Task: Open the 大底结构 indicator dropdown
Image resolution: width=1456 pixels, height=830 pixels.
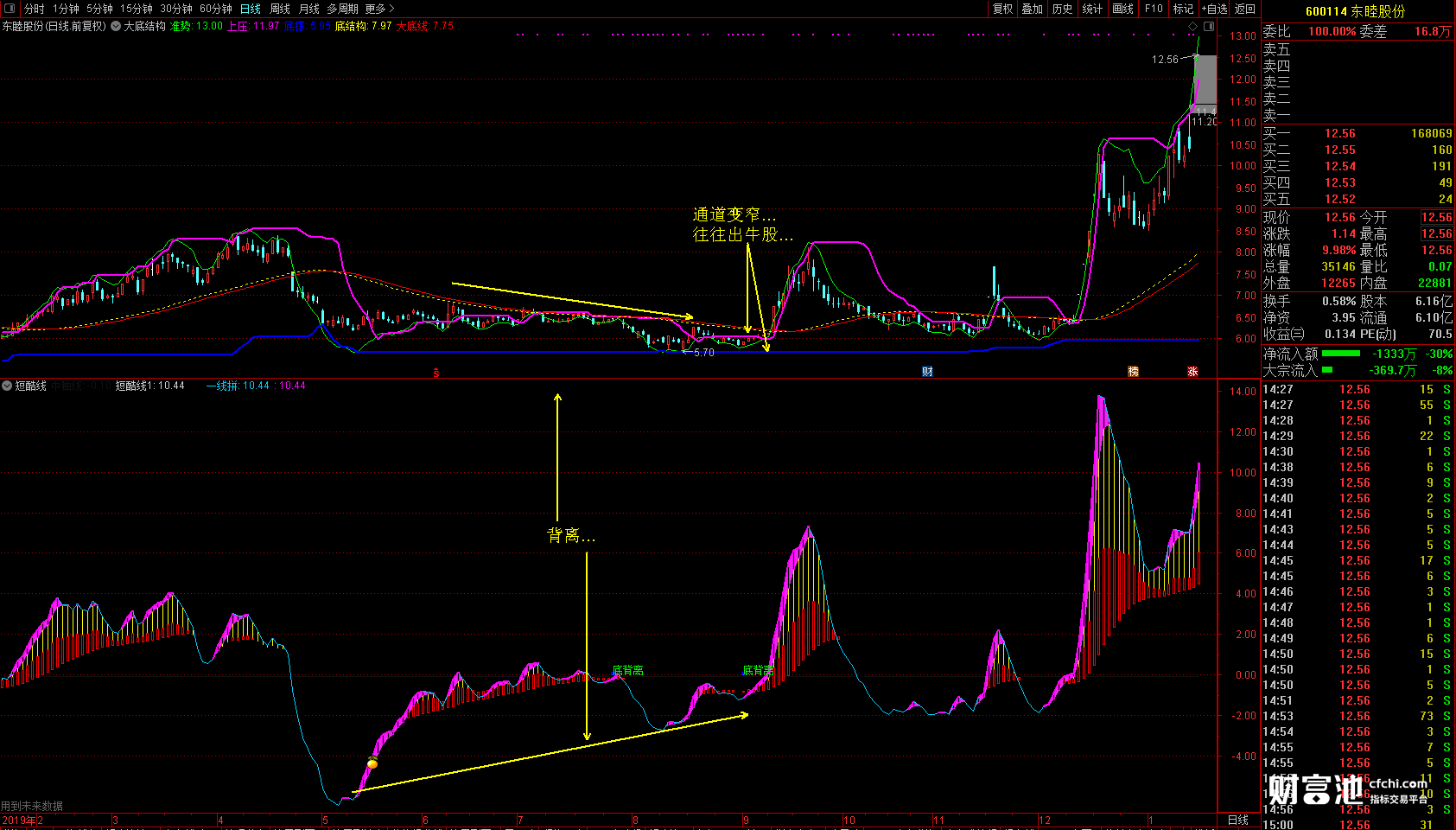Action: tap(116, 26)
